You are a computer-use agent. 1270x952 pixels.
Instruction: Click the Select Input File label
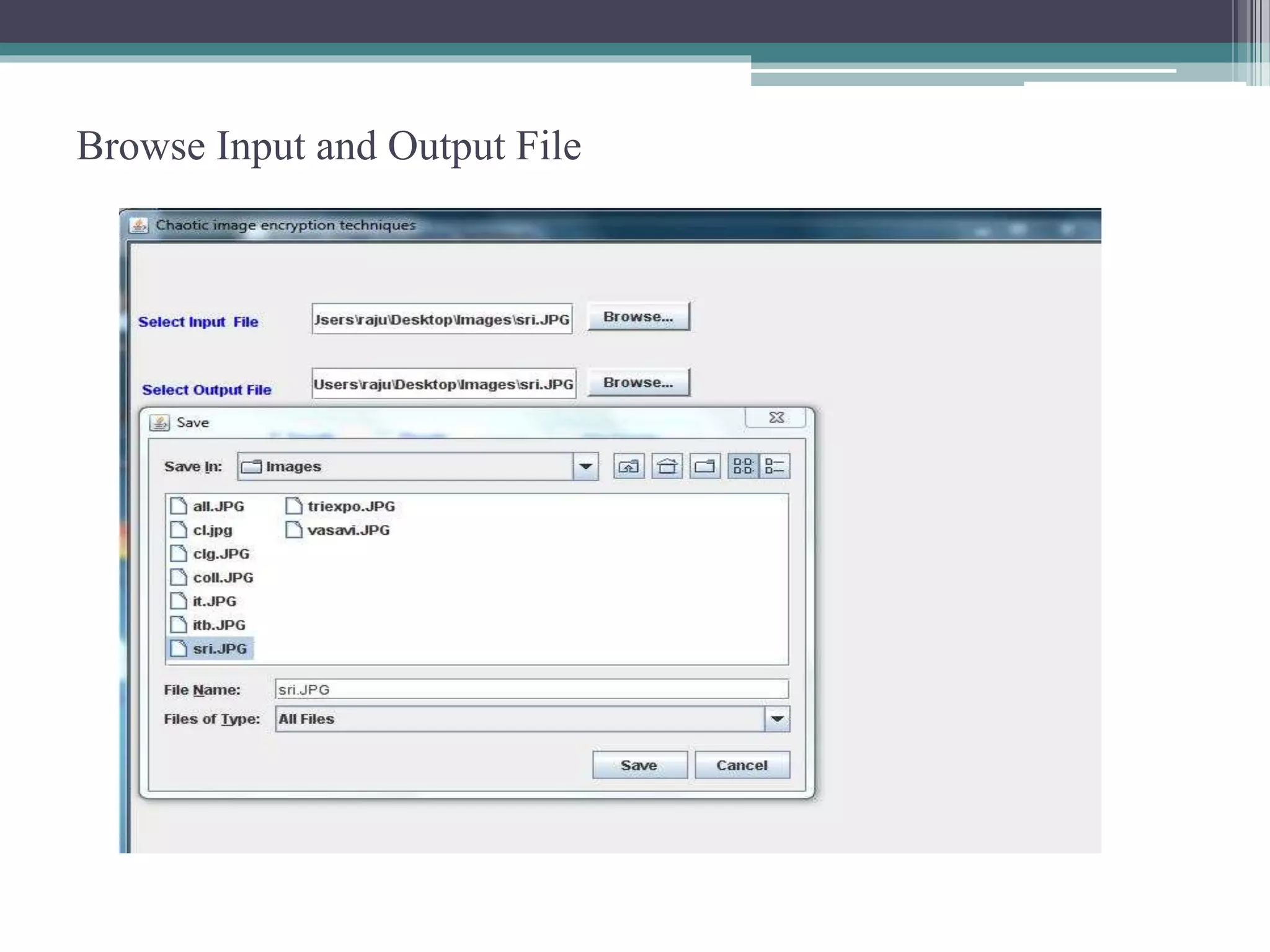click(x=198, y=322)
